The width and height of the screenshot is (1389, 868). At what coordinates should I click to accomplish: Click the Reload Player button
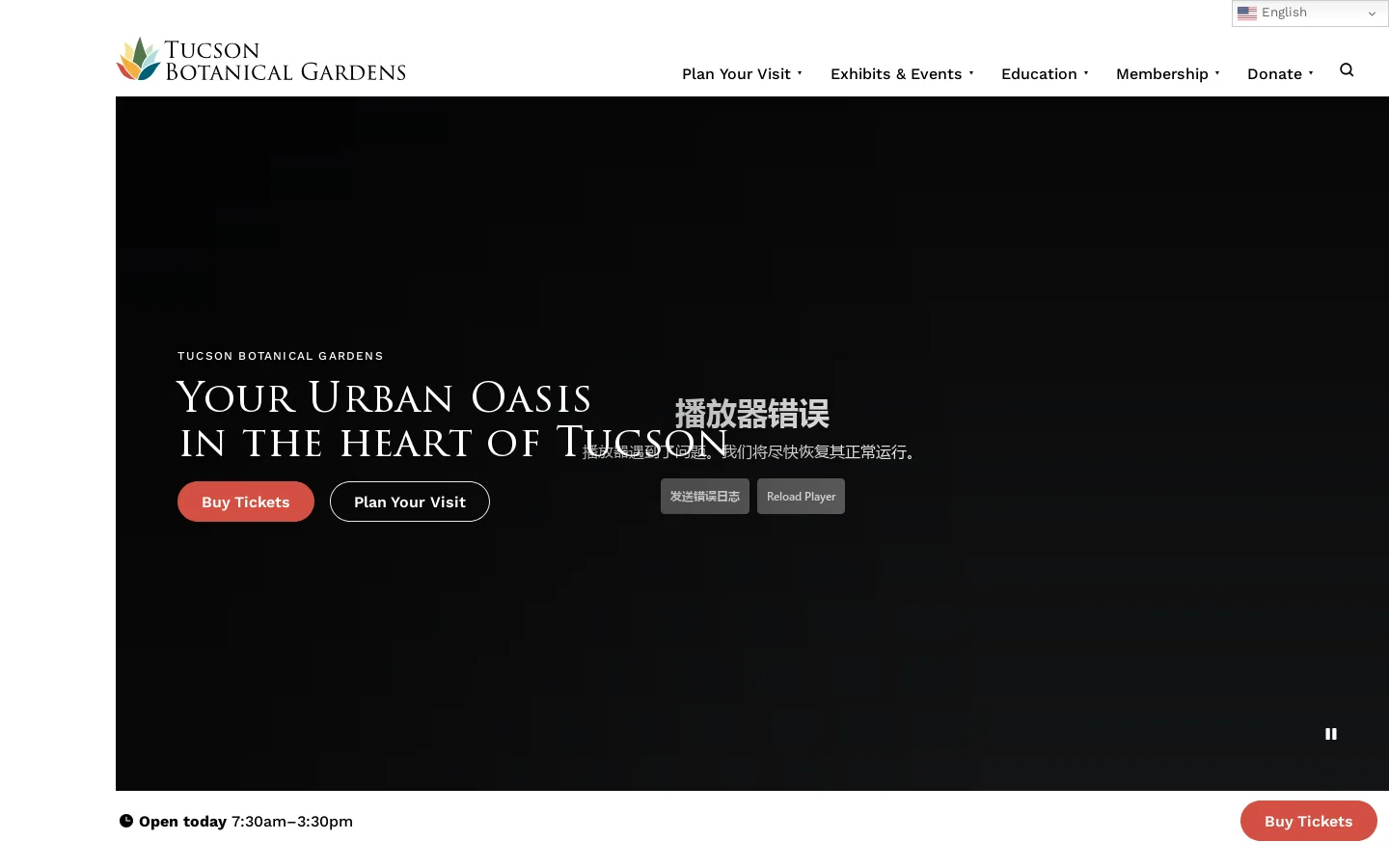801,497
